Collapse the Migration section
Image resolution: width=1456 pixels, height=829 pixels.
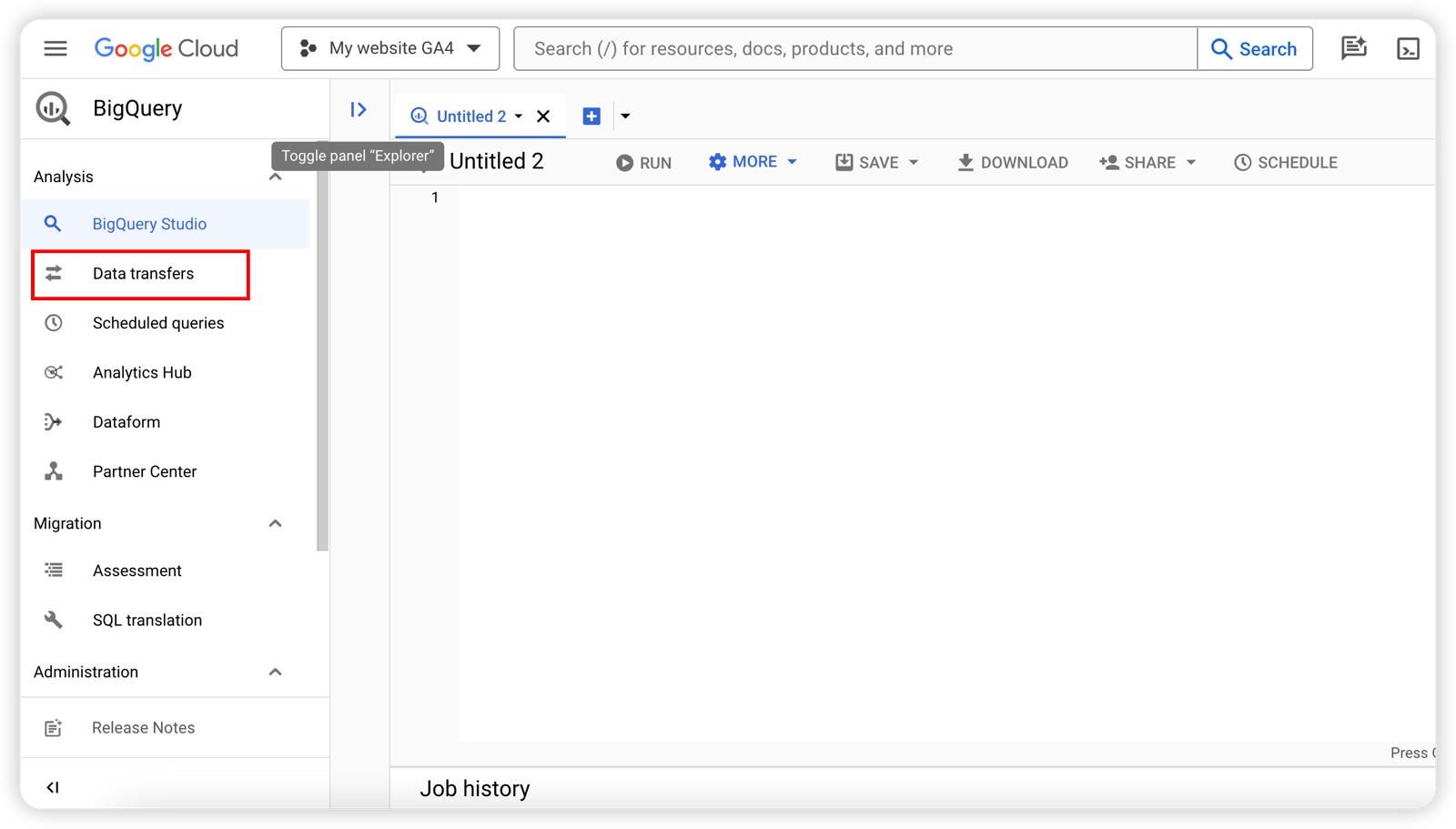275,523
